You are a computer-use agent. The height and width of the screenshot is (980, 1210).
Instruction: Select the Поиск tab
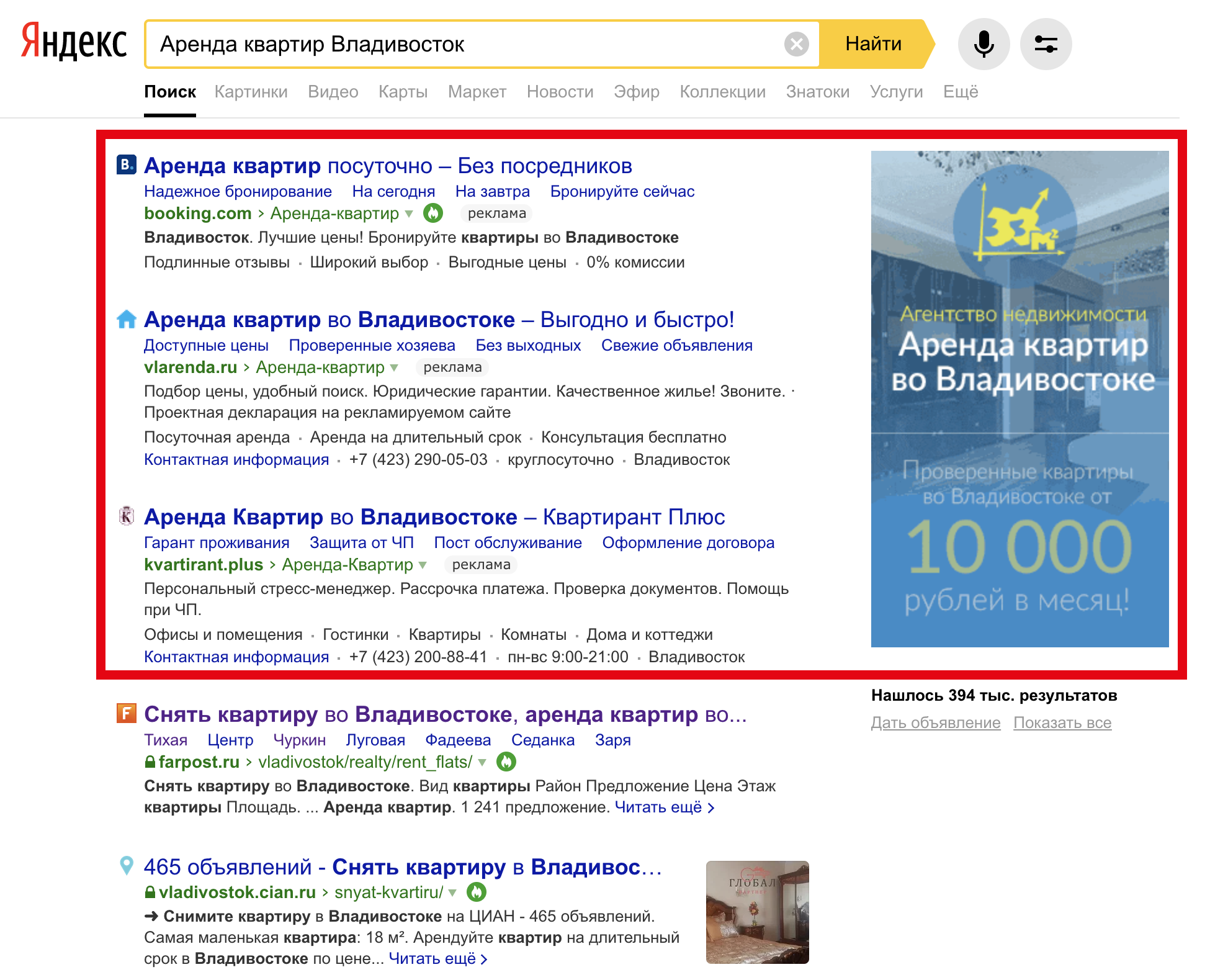coord(170,92)
